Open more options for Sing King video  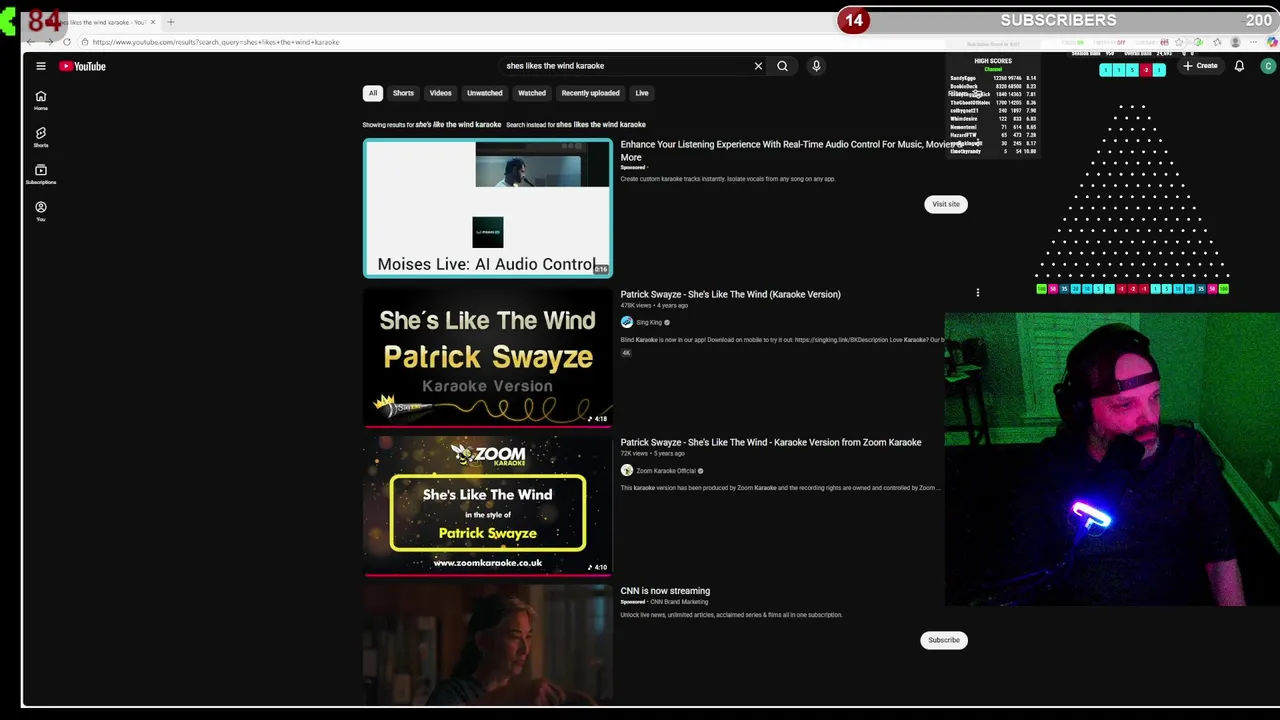[x=977, y=293]
